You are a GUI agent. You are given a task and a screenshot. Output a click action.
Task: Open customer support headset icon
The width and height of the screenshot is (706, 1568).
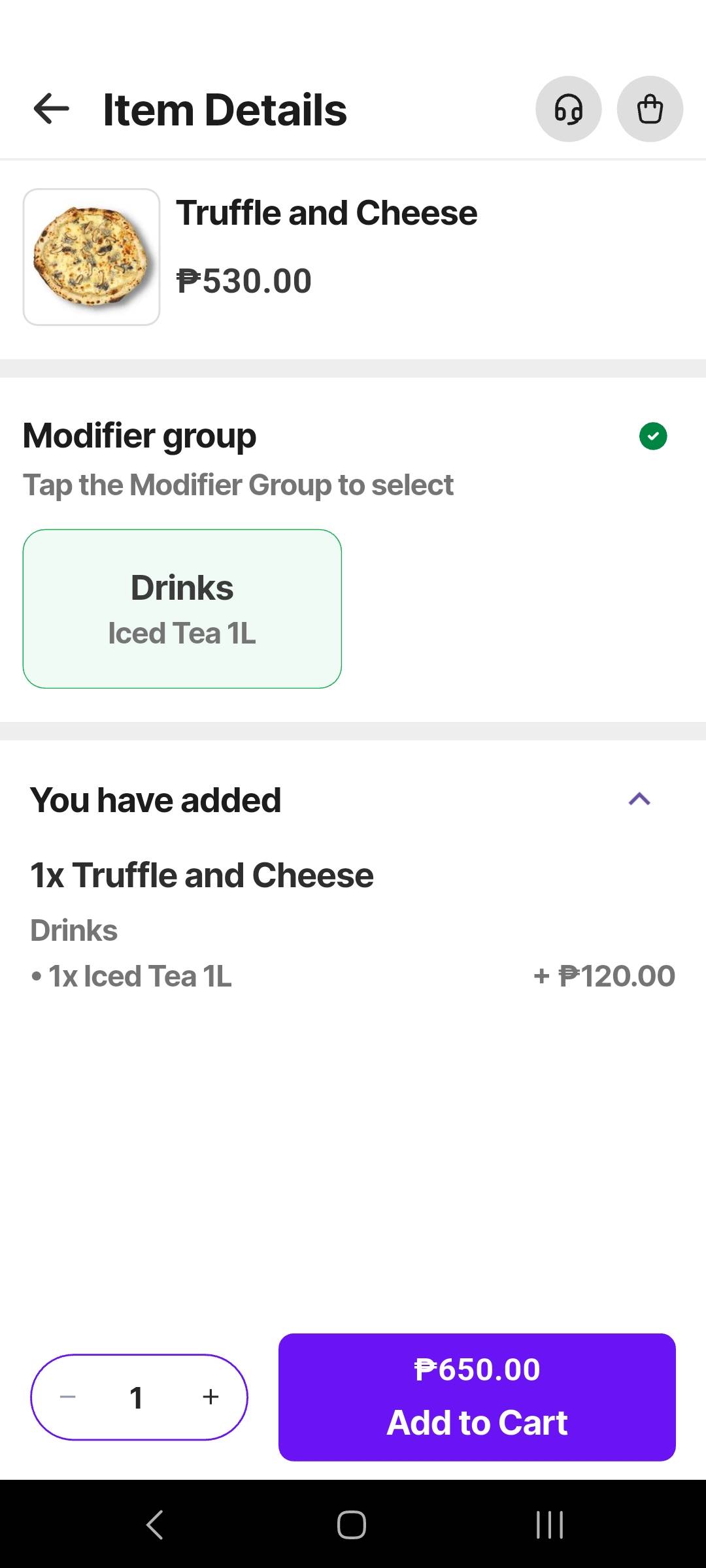568,109
